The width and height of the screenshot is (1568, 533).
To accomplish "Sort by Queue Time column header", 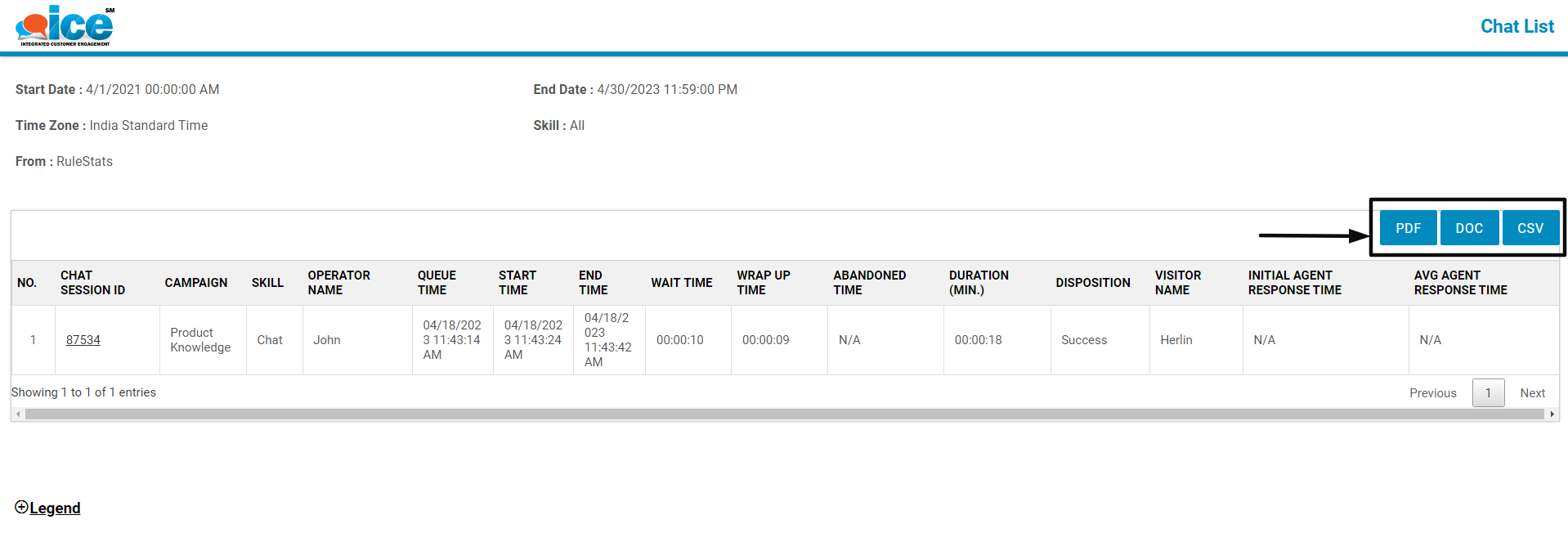I will (x=437, y=283).
